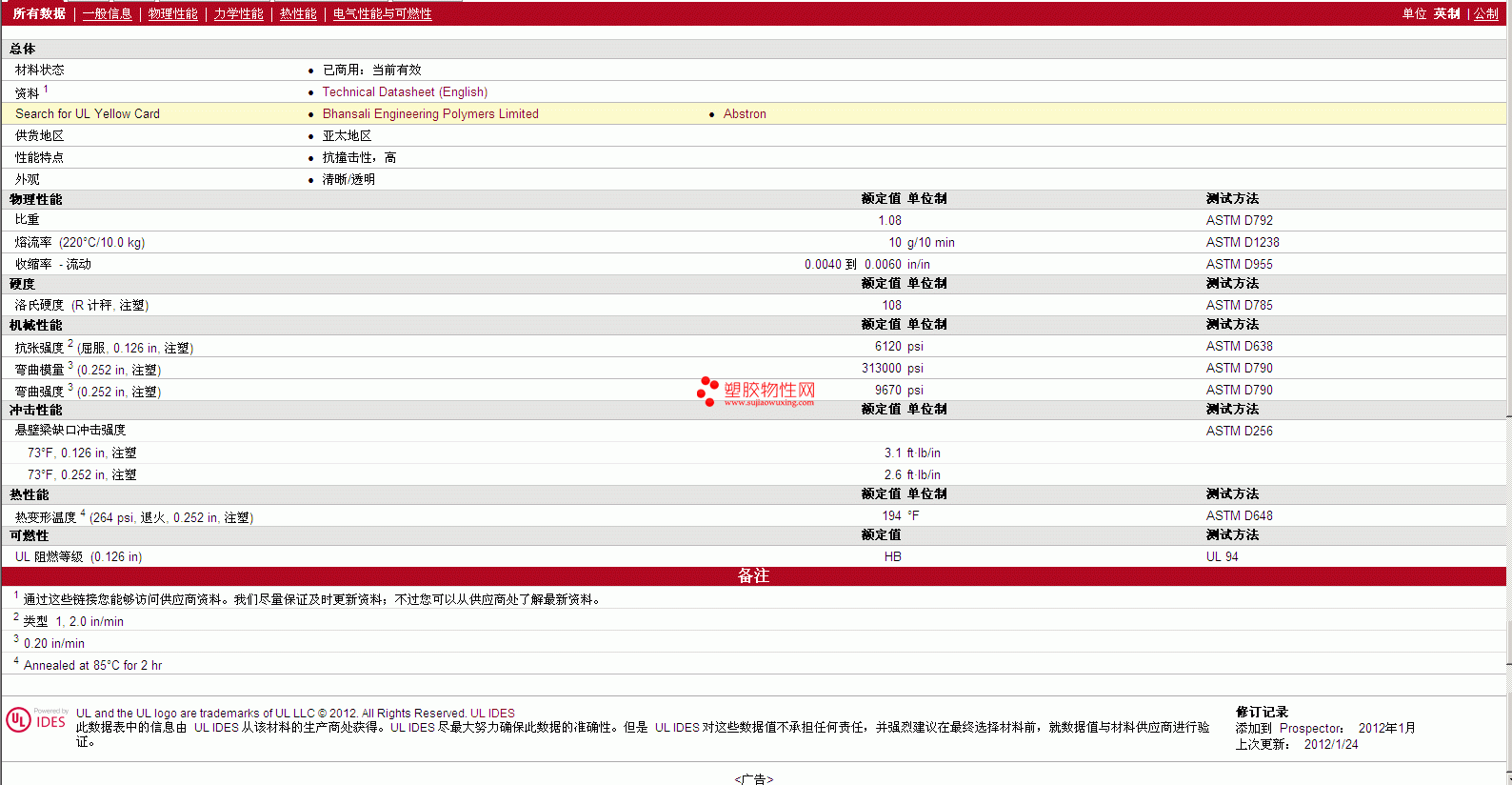Open the 物理性能 tab

coord(172,14)
